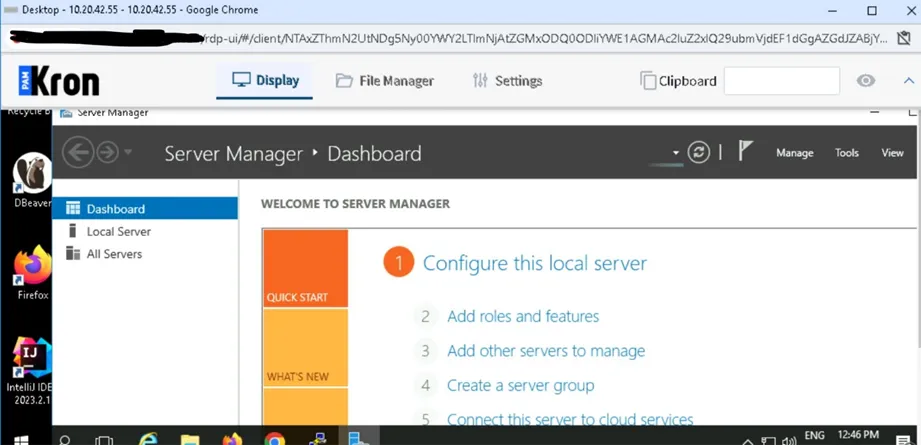921x445 pixels.
Task: Open the dropdown arrow beside refresh
Action: pyautogui.click(x=676, y=153)
